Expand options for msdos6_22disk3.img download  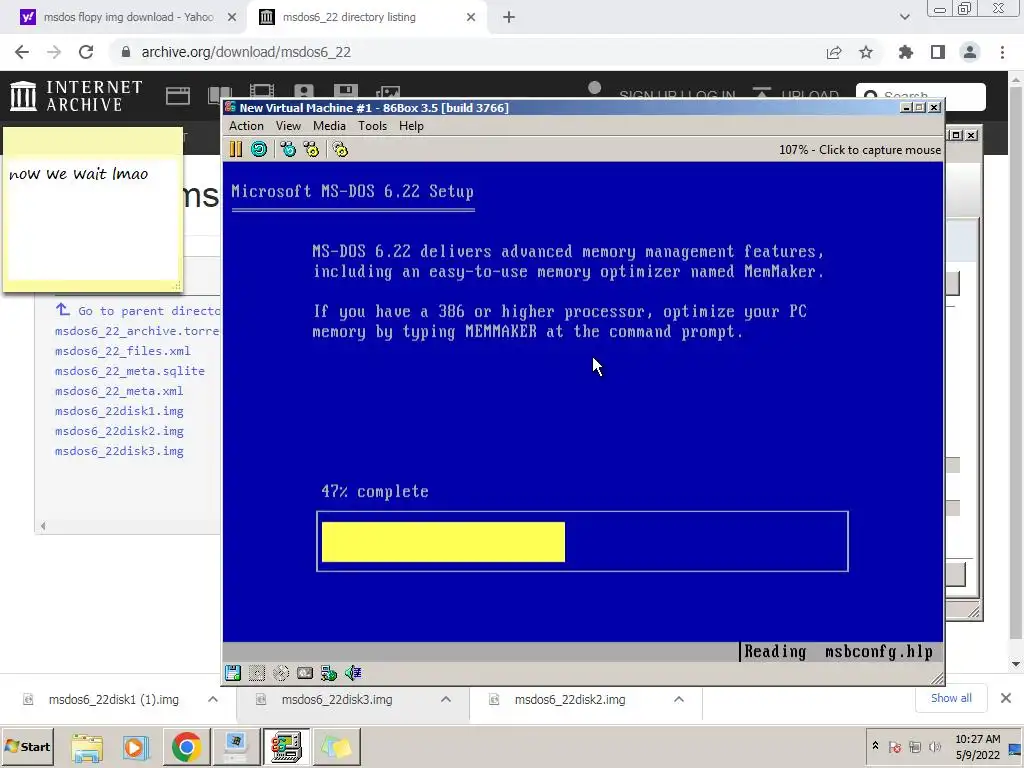(x=446, y=699)
